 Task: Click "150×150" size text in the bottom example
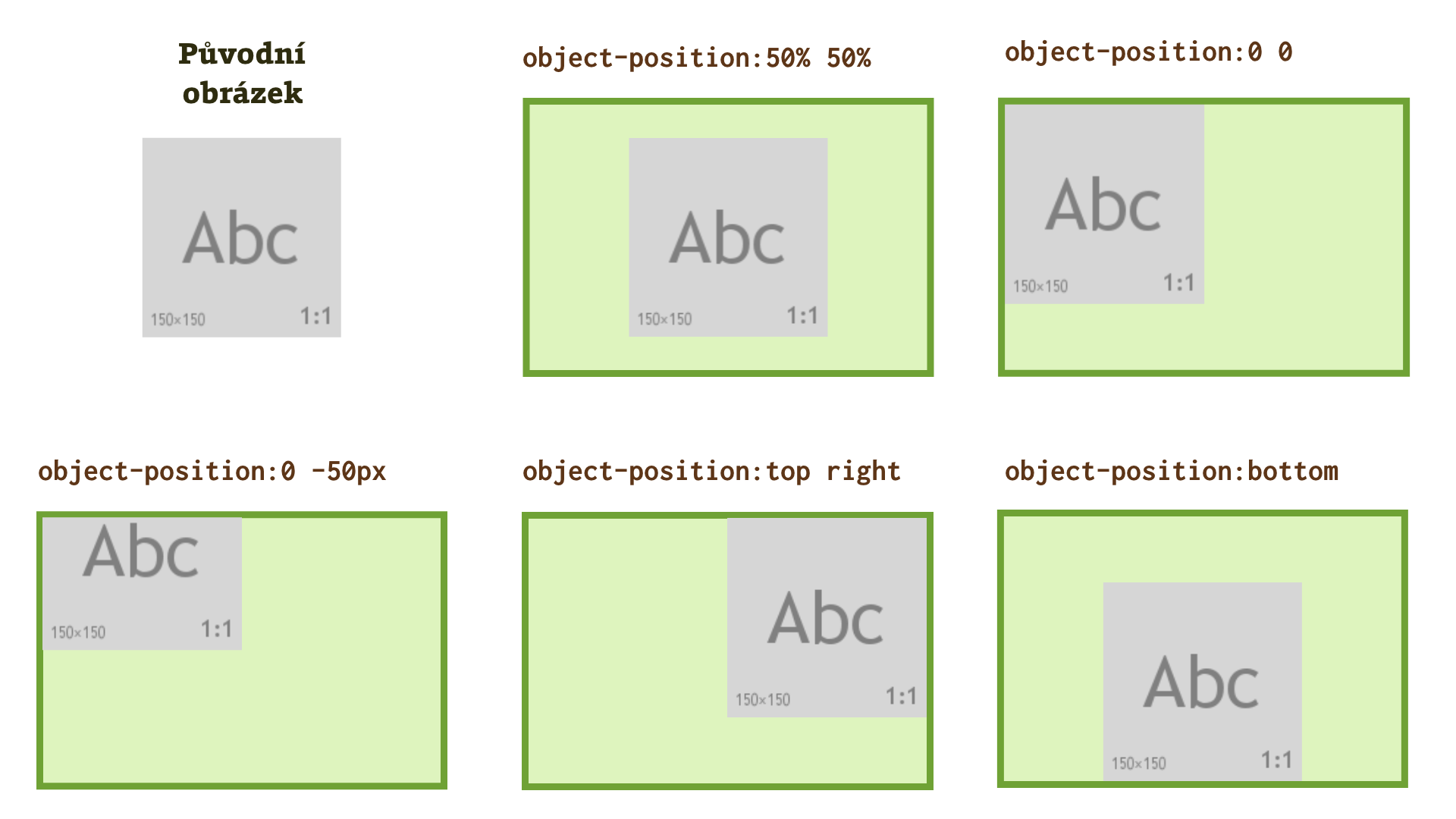[1138, 764]
